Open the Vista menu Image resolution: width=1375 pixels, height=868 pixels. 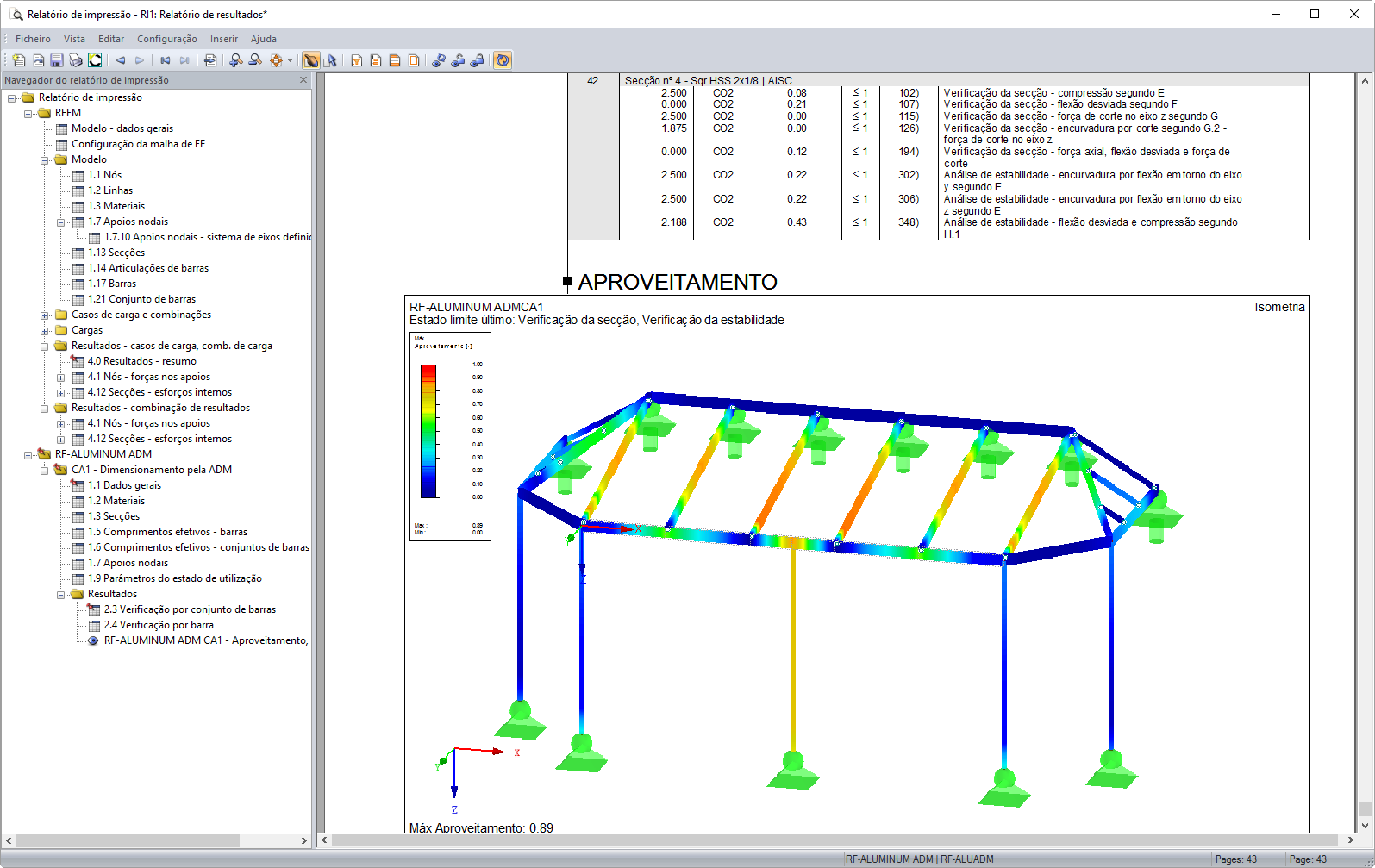(74, 39)
